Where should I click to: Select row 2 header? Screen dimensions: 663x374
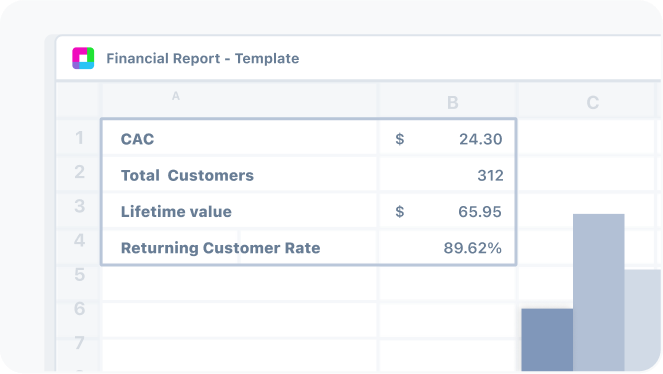[79, 172]
